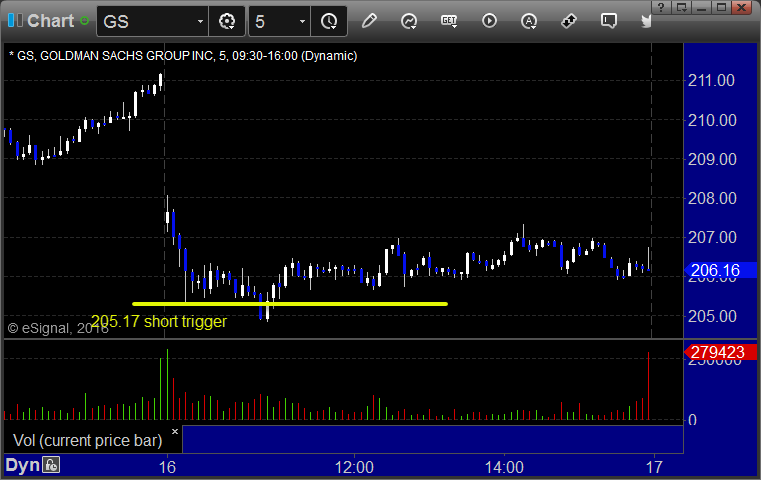The height and width of the screenshot is (480, 761).
Task: Click the Dyn lock icon
Action: click(51, 465)
